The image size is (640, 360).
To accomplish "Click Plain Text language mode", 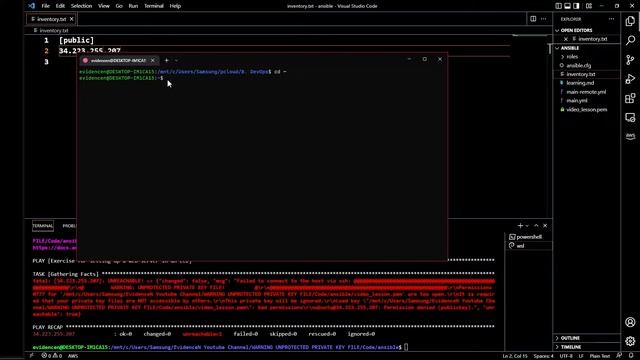I will (600, 356).
